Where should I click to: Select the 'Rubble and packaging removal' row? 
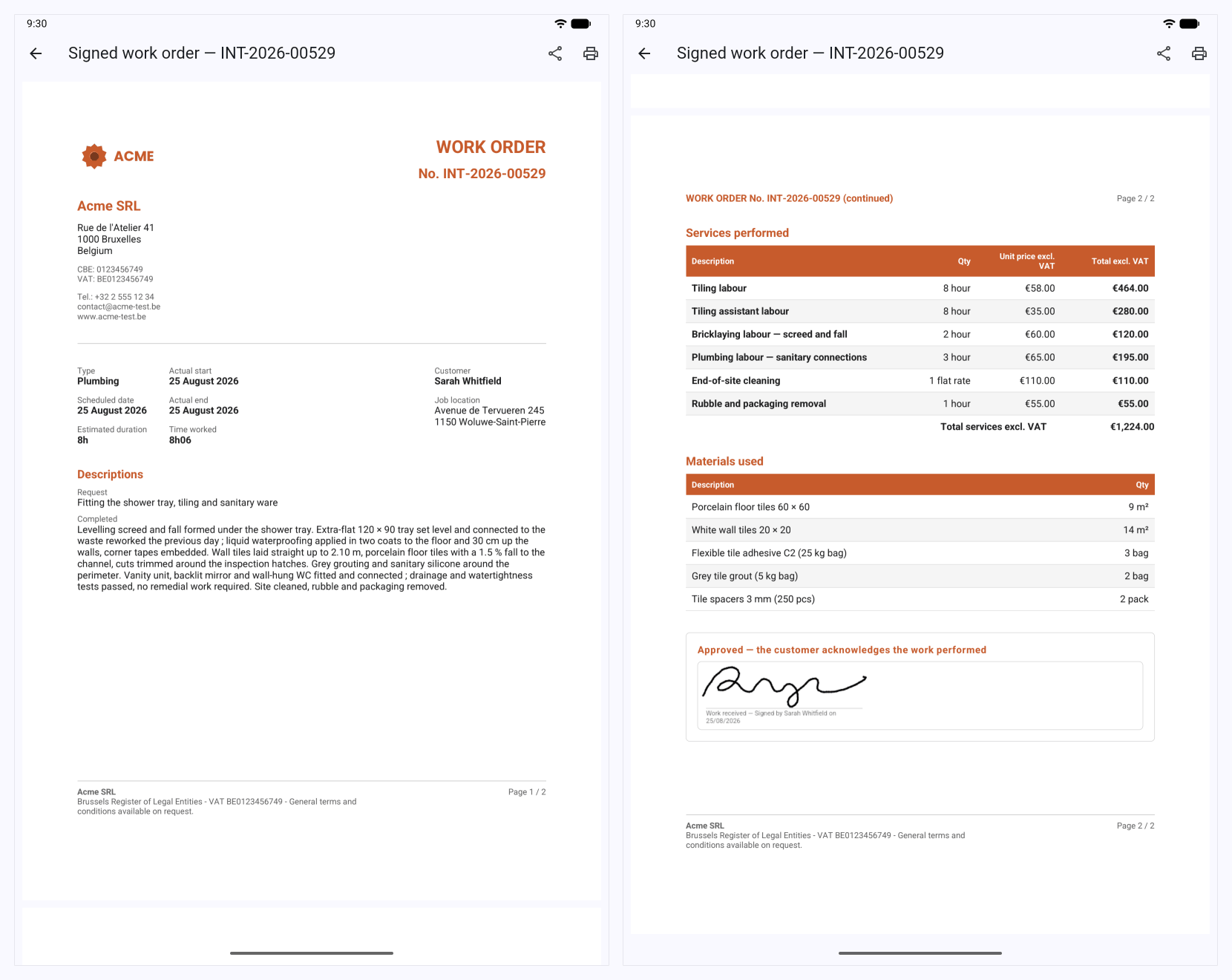coord(920,403)
